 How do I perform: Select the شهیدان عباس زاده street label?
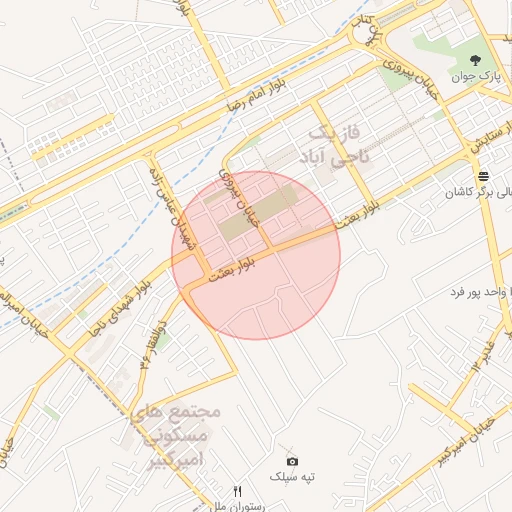click(x=173, y=209)
